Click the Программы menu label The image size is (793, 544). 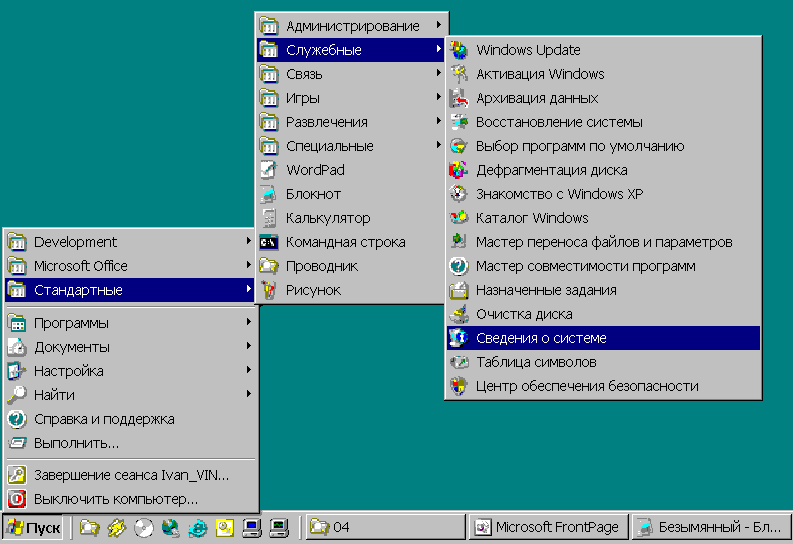71,323
